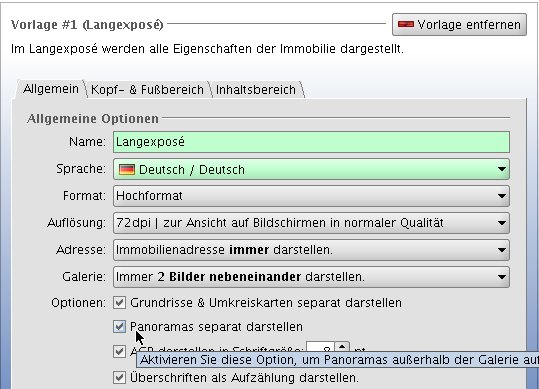Click the AGB font size number field
Screen dimensions: 539x389
tap(320, 350)
